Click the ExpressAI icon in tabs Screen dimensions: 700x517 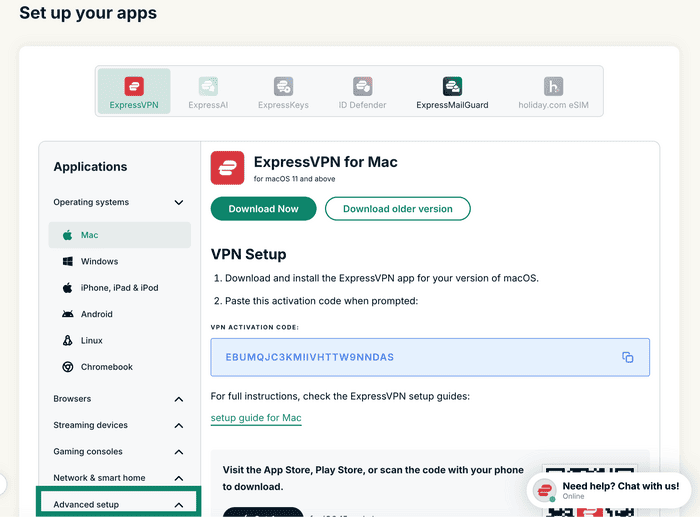[208, 86]
